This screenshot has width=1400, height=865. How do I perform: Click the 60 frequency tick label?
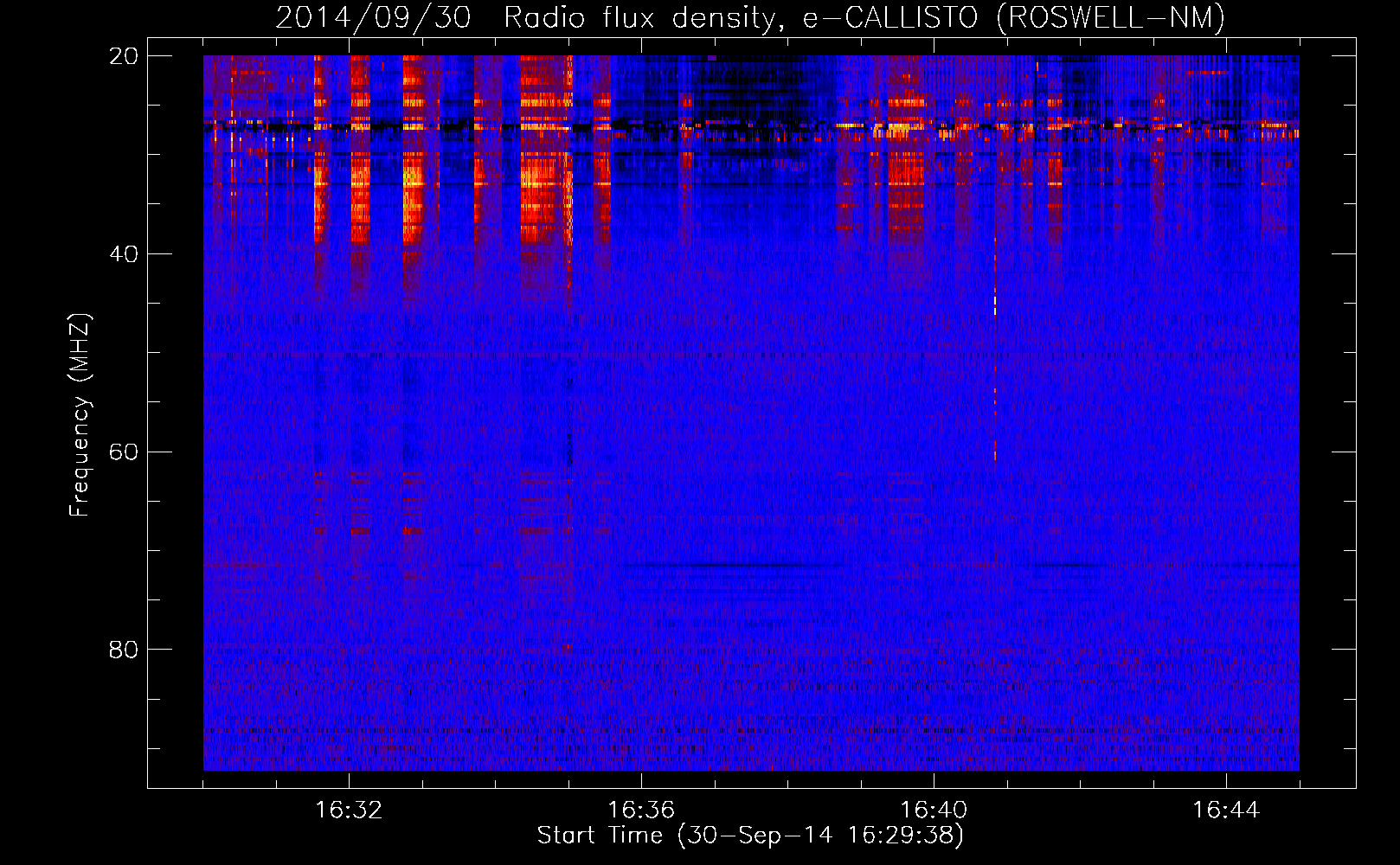pyautogui.click(x=124, y=452)
